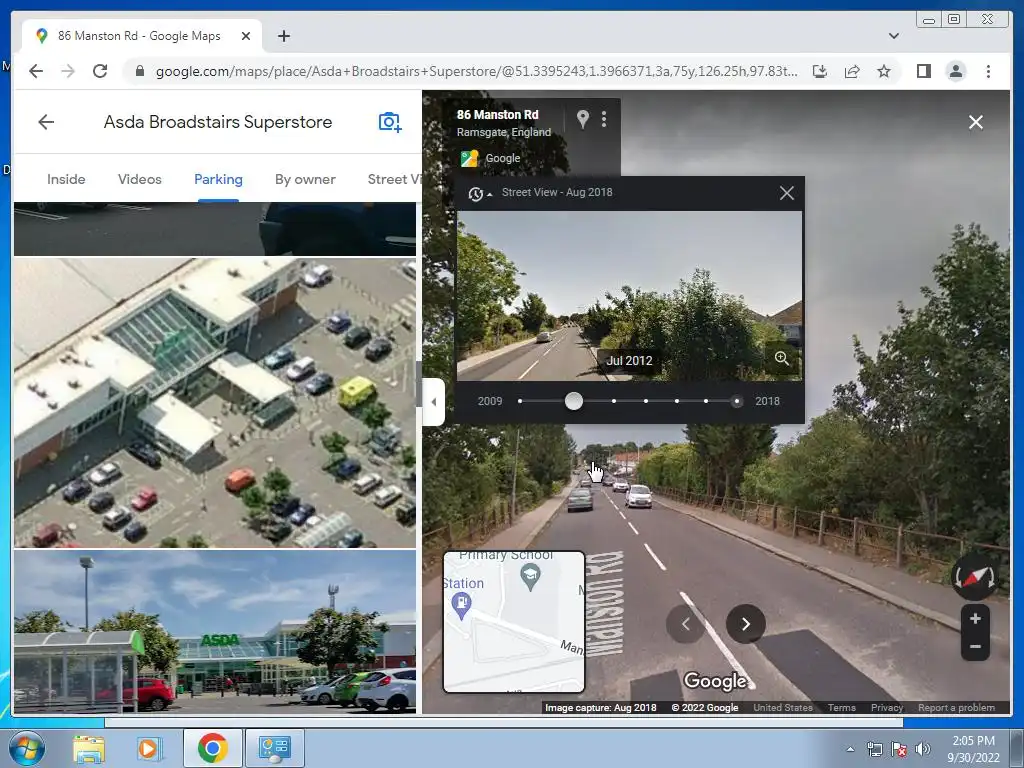Close the 86 Manston Rd tab
Viewport: 1024px width, 768px height.
[x=246, y=36]
